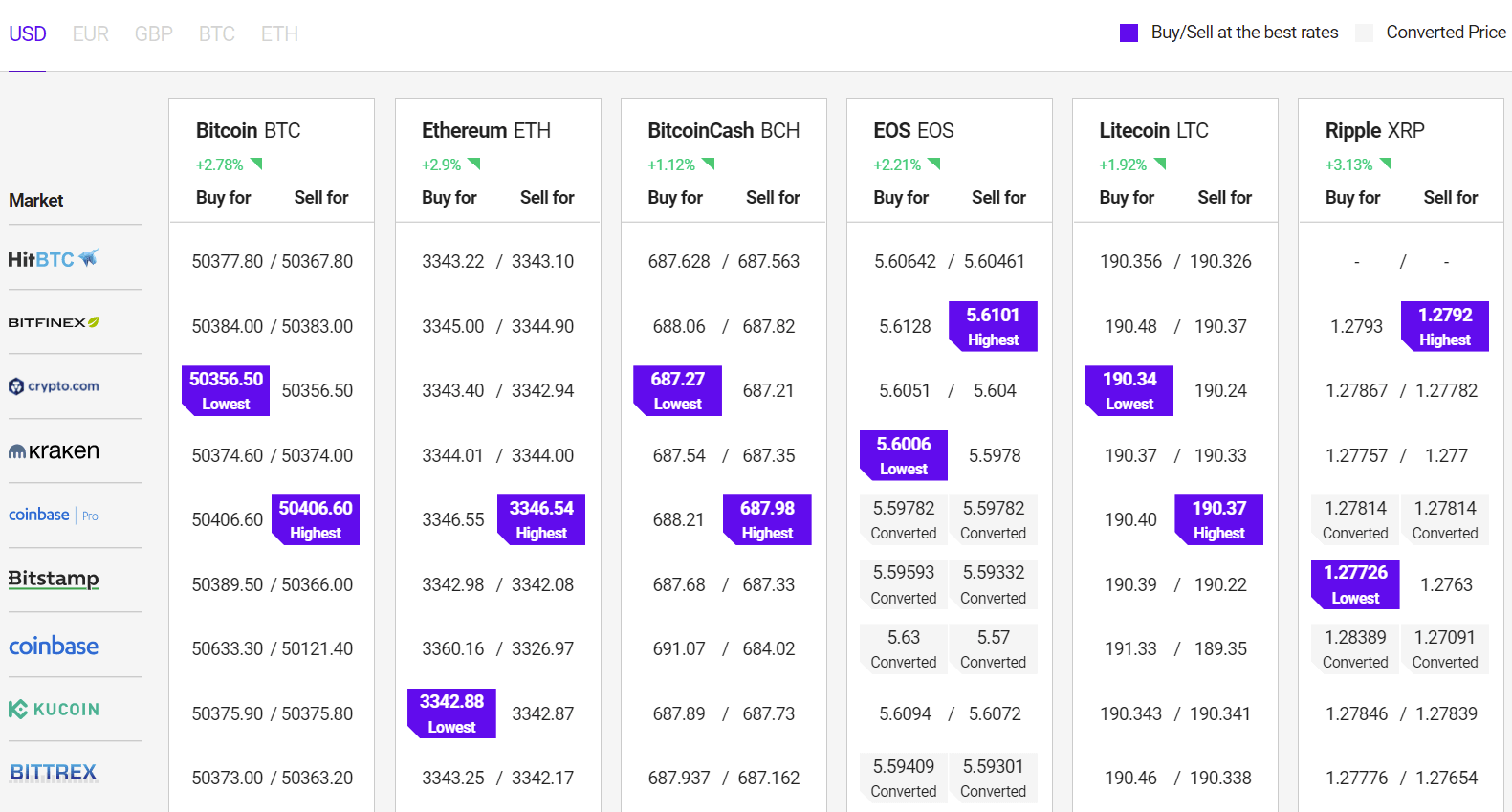1512x812 pixels.
Task: Switch to the GBP currency tab
Action: coord(154,34)
